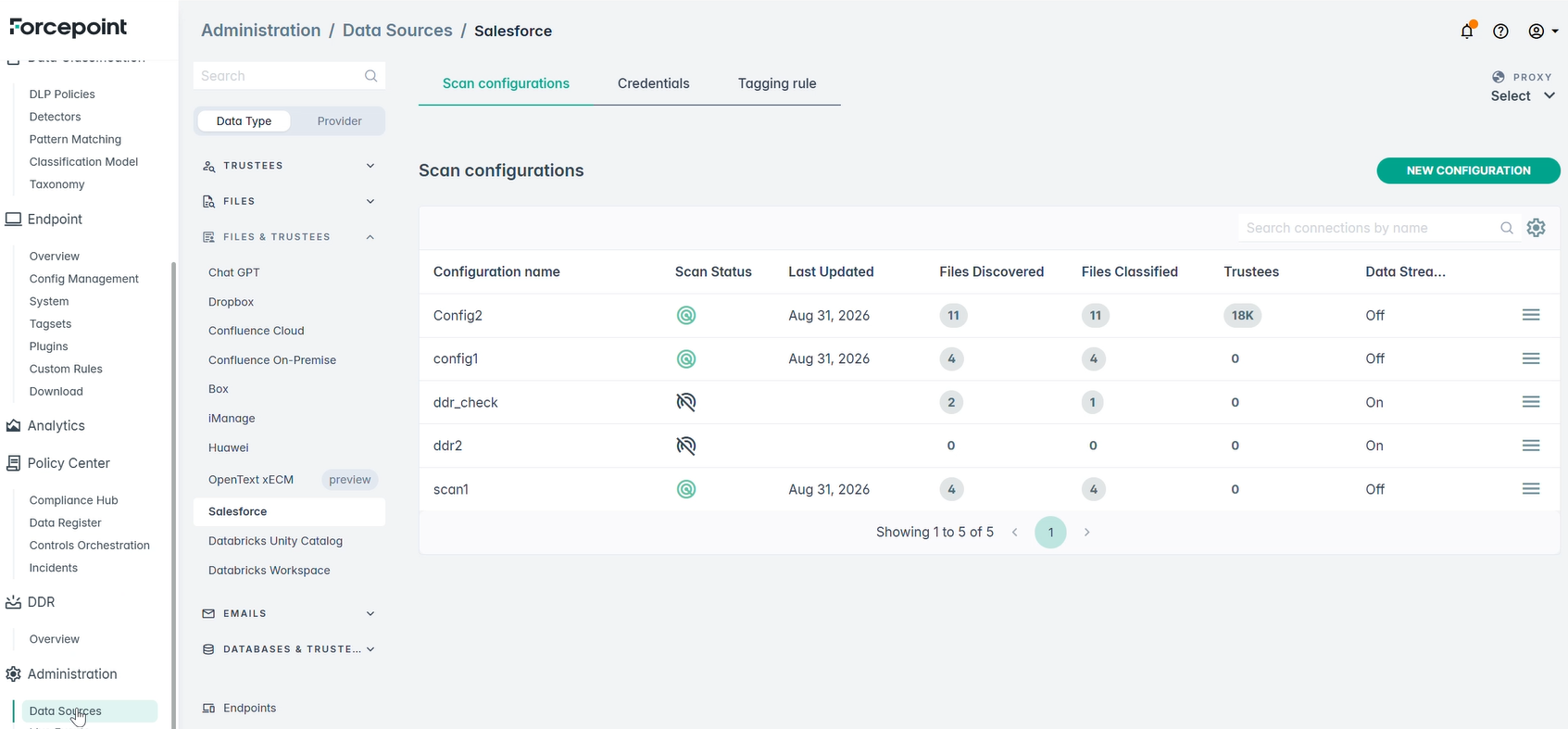Open the Proxy Select dropdown
1568x729 pixels.
click(x=1524, y=96)
